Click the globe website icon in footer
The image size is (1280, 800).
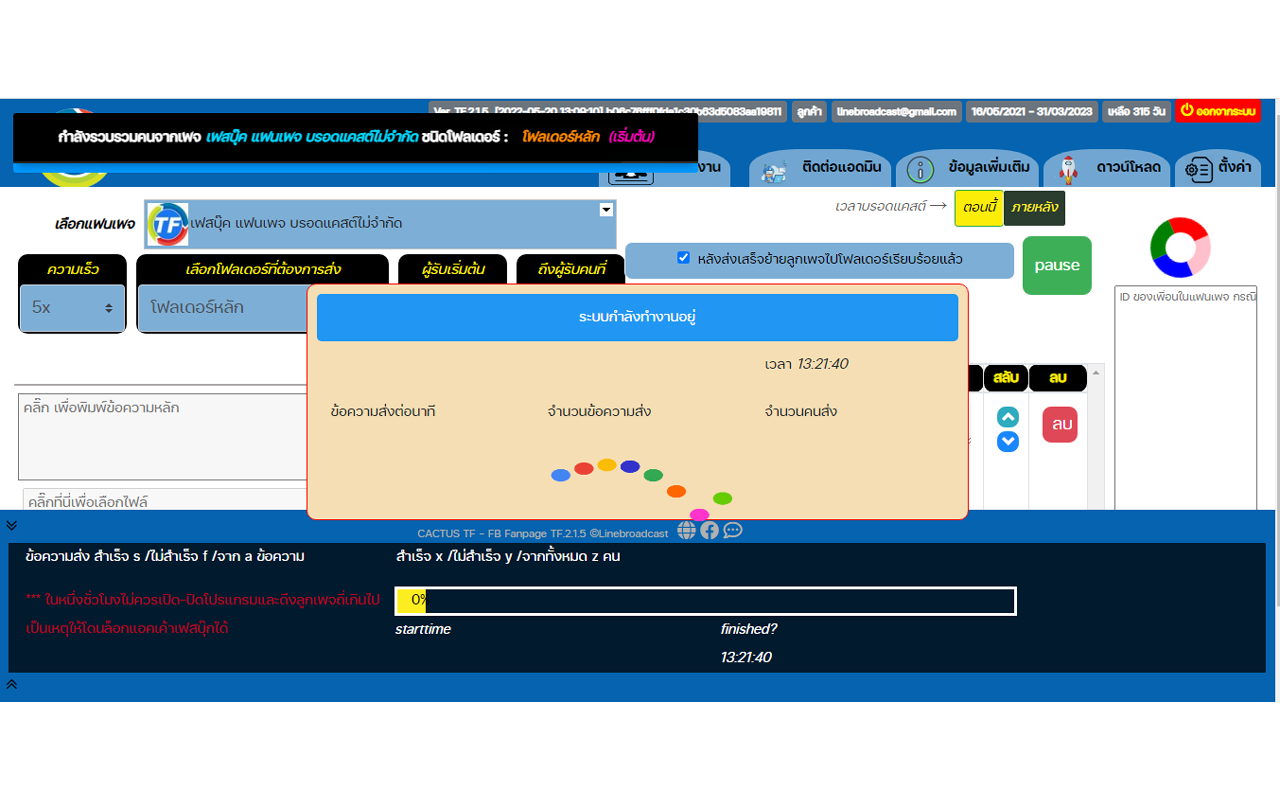coord(686,530)
